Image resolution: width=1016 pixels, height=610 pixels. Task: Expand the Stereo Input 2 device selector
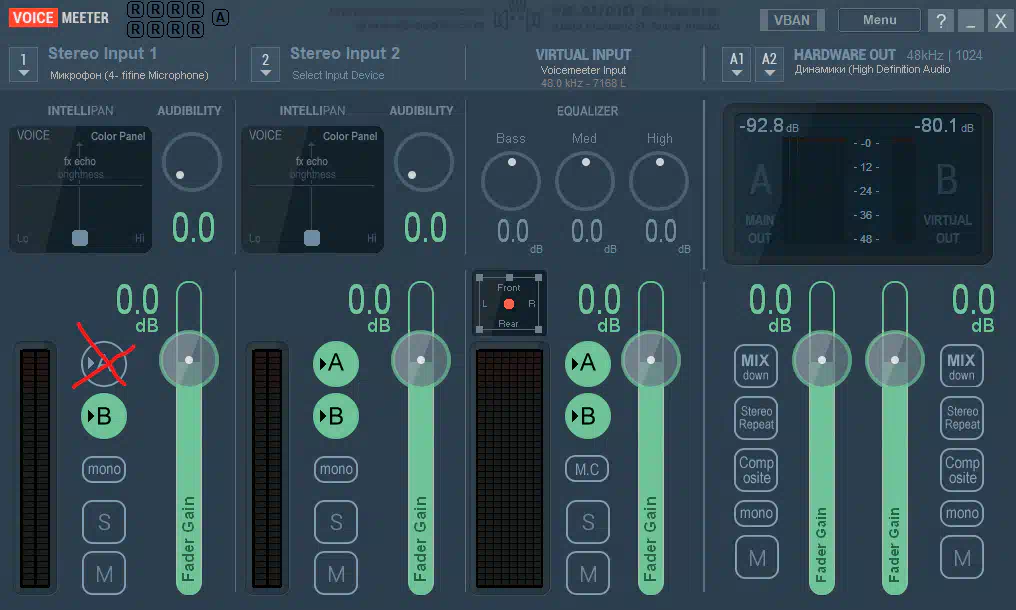pos(266,64)
